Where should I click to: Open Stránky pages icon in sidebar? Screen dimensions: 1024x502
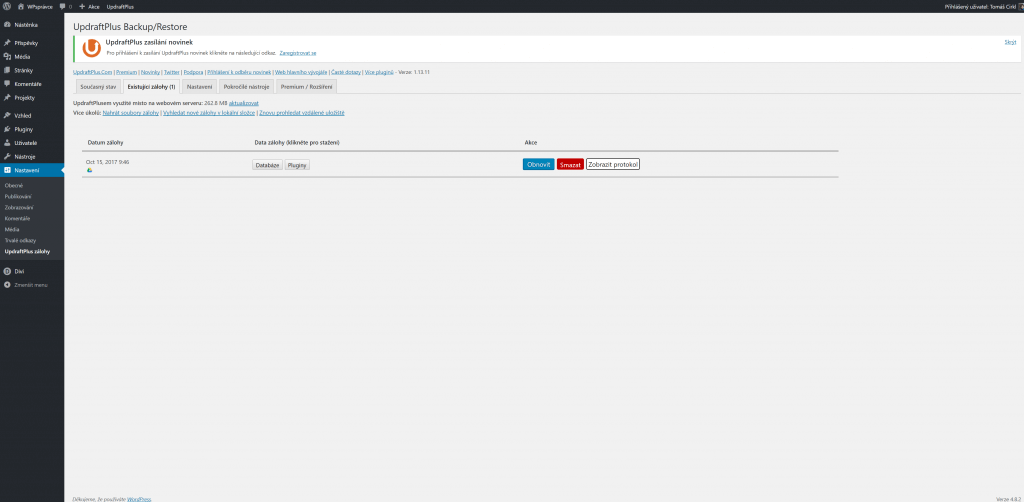(7, 71)
